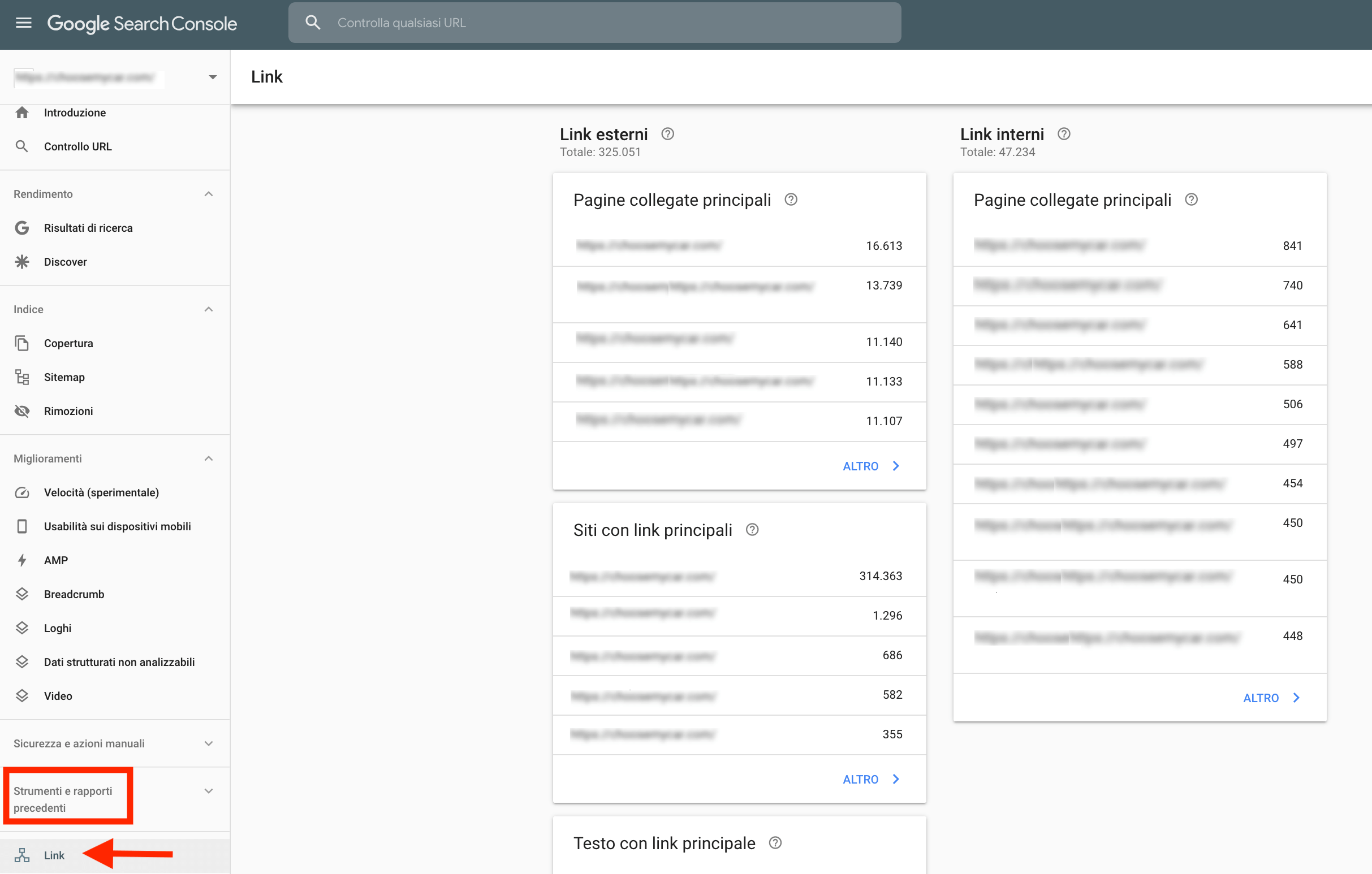
Task: Open internal page row with 641 links
Action: 1140,326
